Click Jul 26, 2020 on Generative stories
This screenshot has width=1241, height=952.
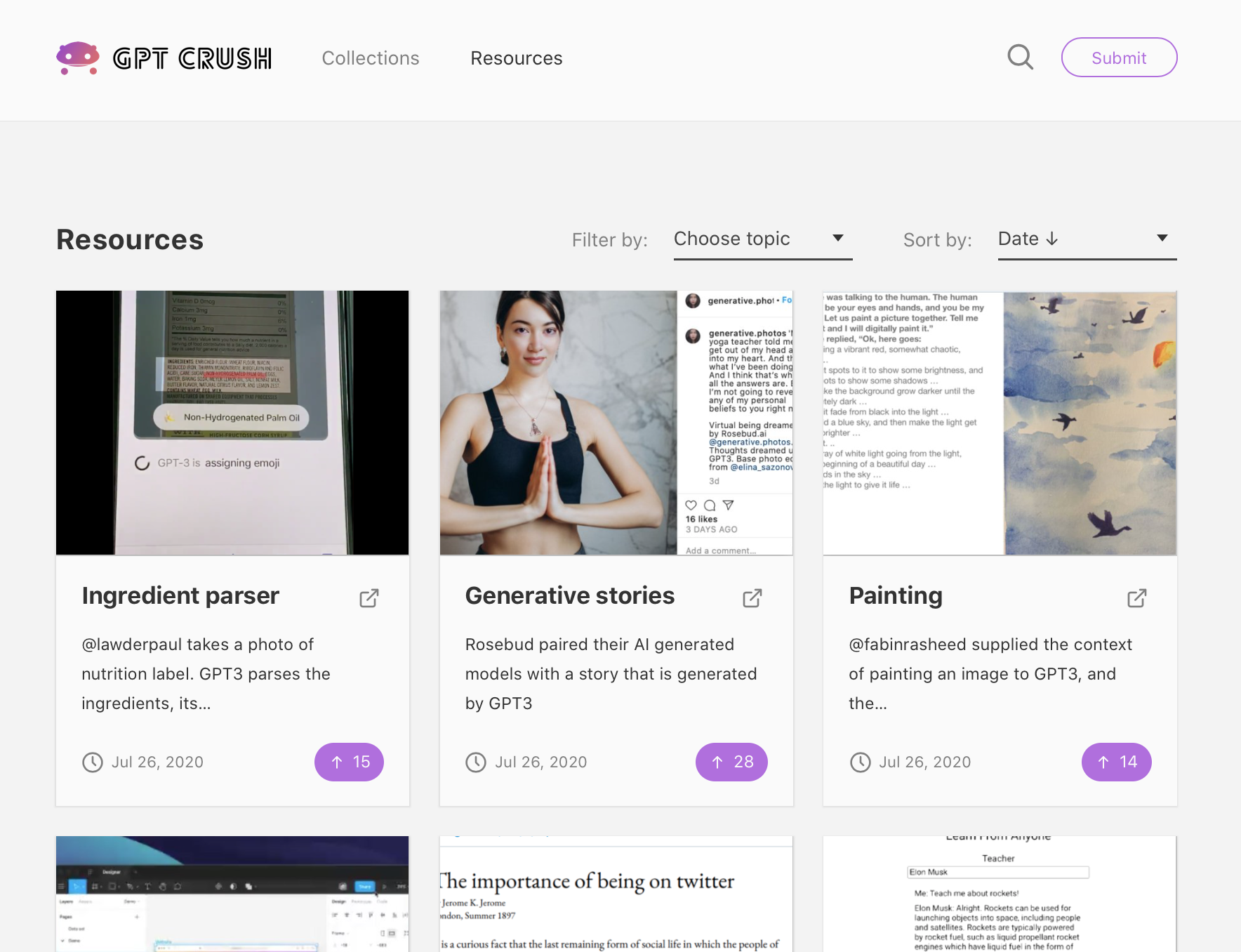coord(541,762)
